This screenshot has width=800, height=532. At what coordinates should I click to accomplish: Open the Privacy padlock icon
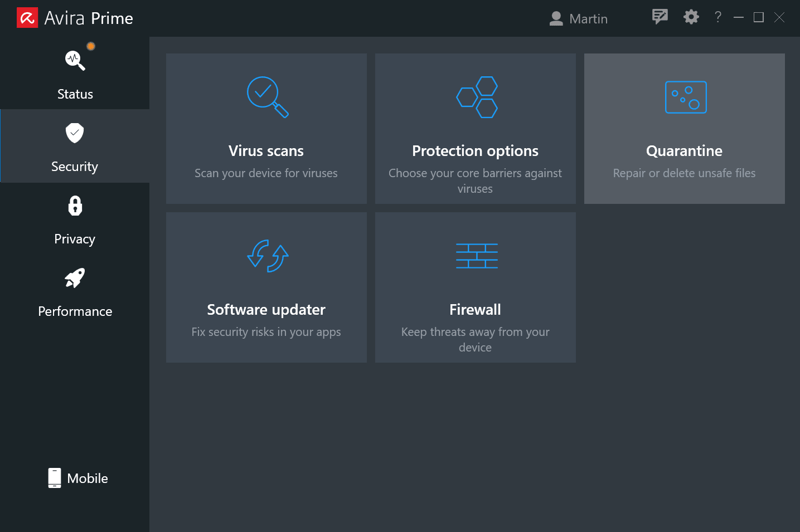tap(75, 206)
